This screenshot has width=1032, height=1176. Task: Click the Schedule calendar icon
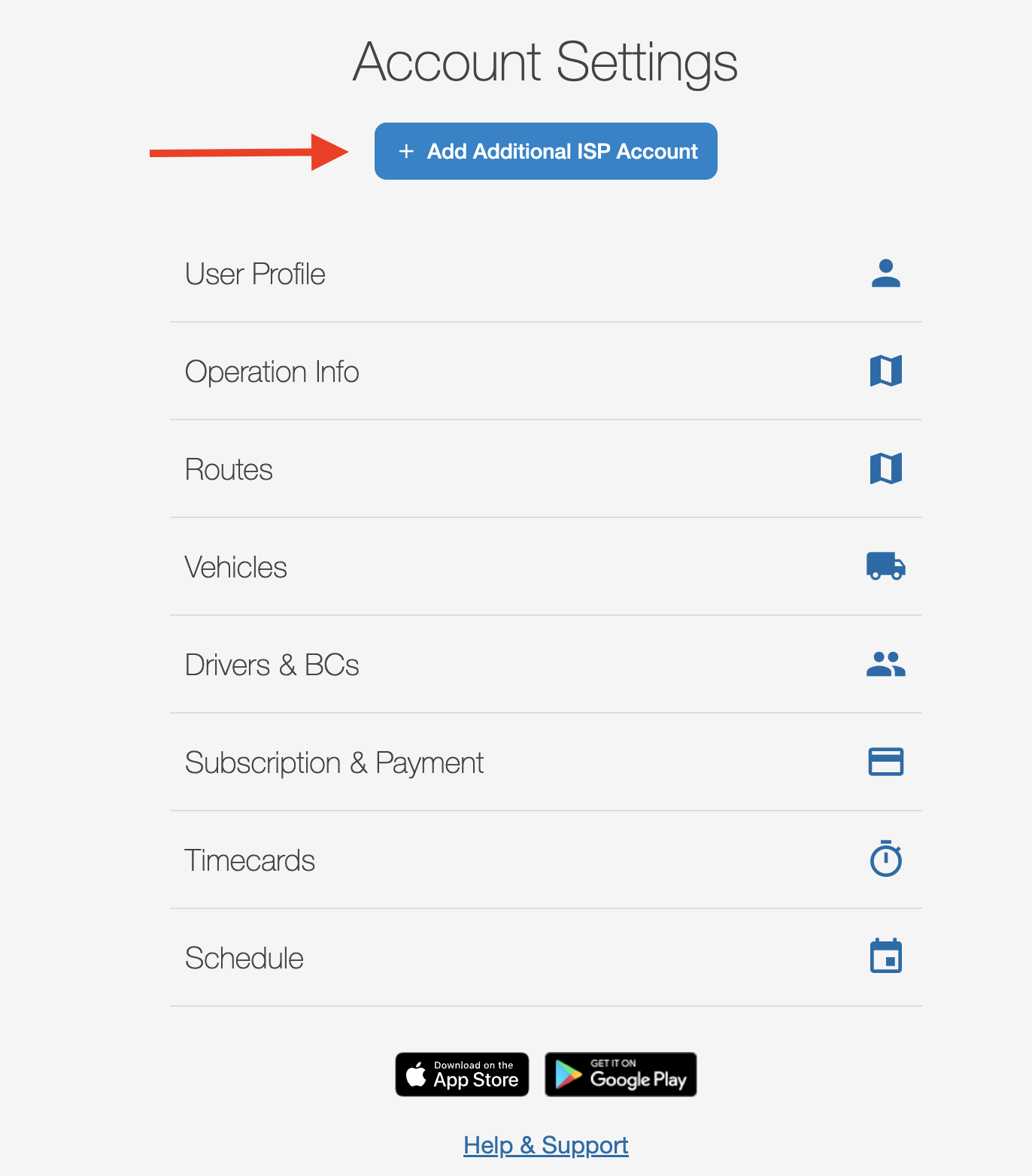point(885,957)
